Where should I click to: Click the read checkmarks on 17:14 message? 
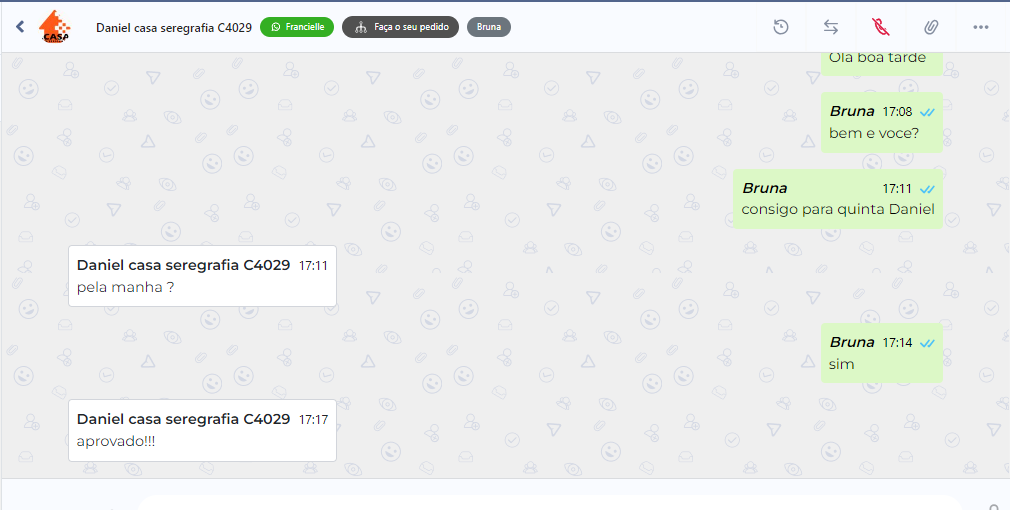click(x=927, y=343)
